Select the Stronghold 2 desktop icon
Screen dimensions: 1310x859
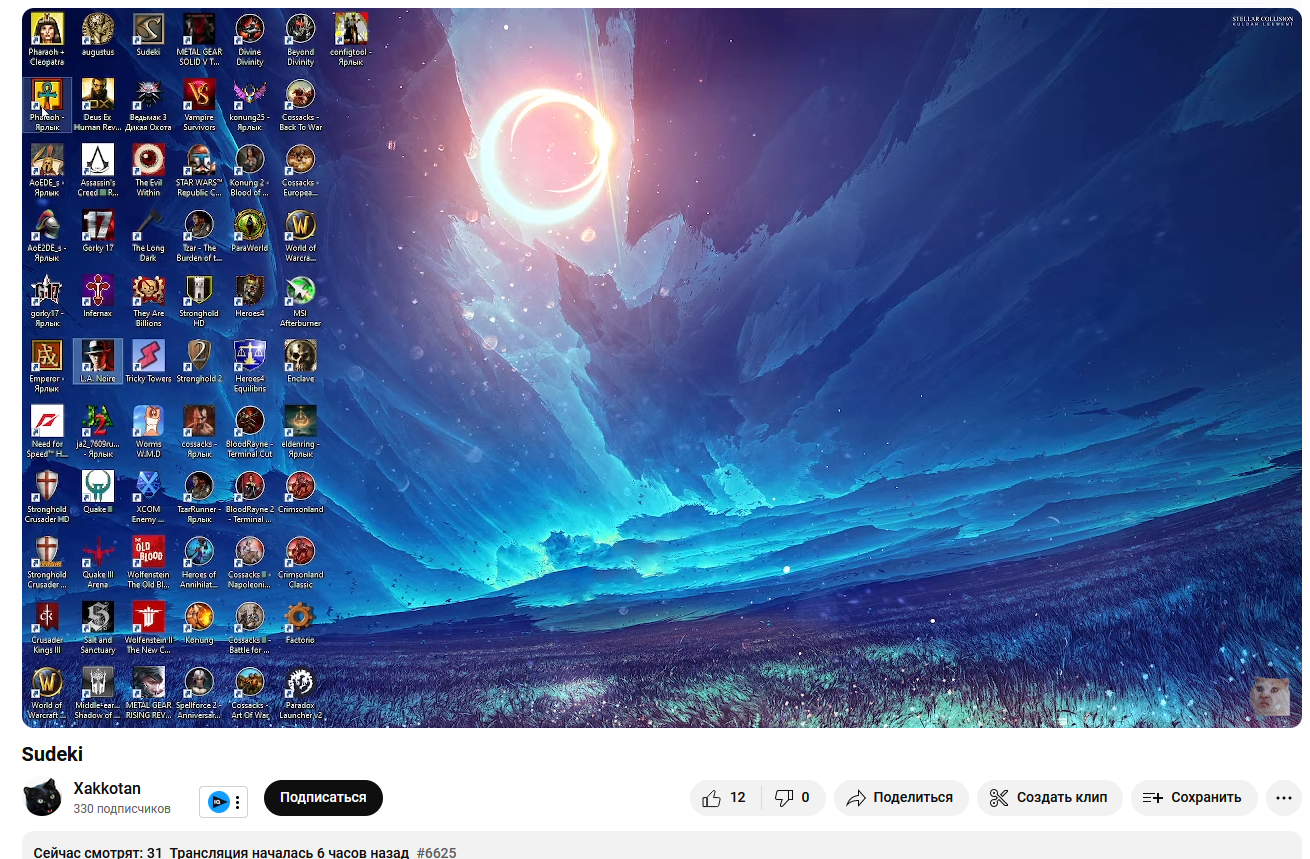(199, 361)
